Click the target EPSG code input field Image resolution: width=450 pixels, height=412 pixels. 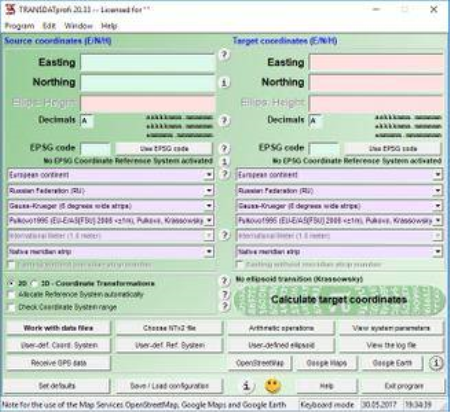click(324, 149)
